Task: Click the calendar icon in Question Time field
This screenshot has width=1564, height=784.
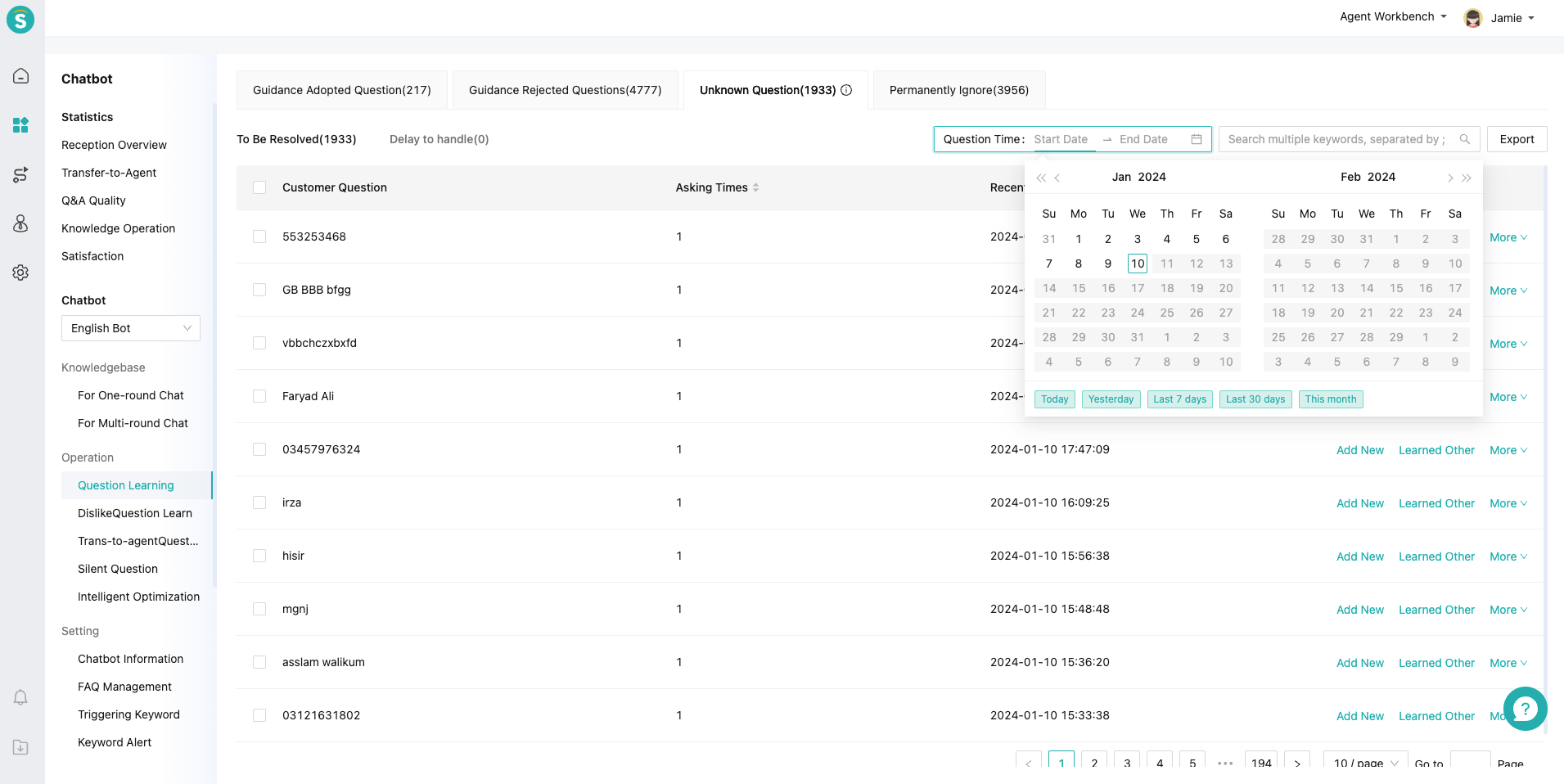Action: [1196, 139]
